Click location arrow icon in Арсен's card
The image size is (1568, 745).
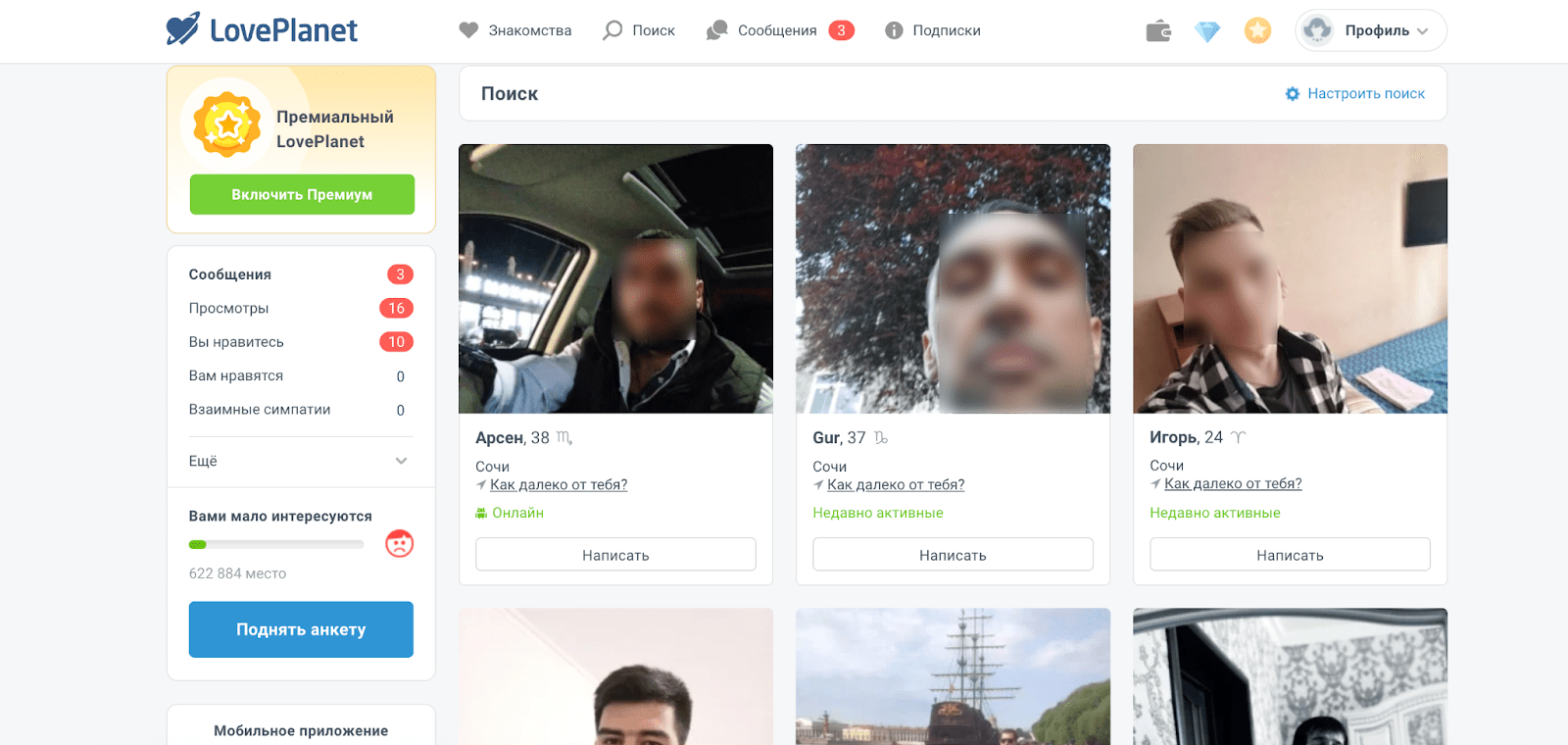pyautogui.click(x=481, y=484)
